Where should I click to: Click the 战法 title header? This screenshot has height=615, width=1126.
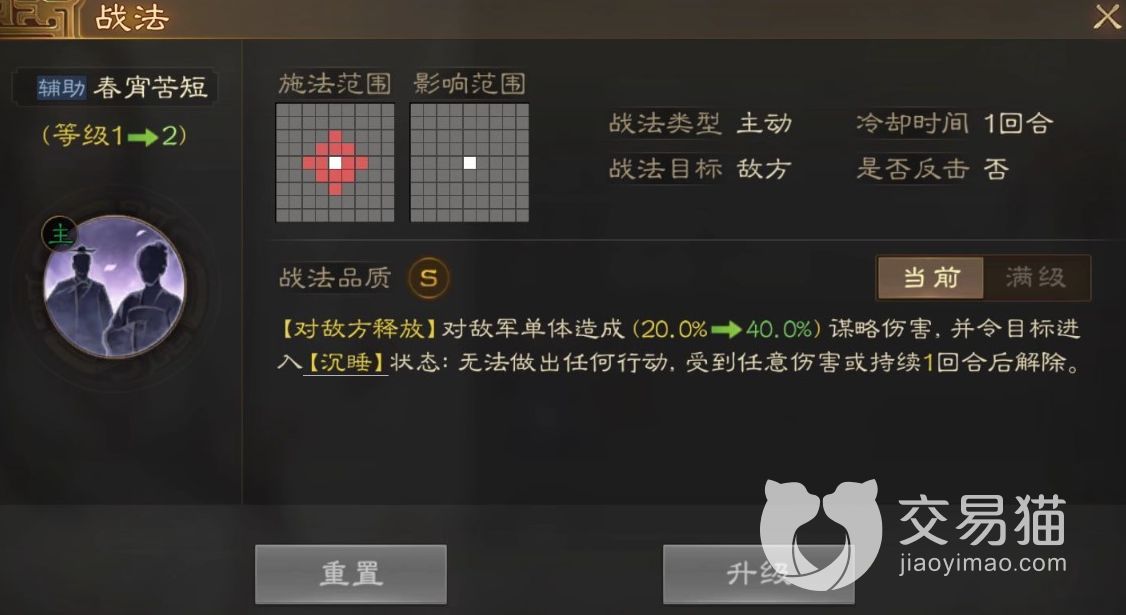(132, 18)
